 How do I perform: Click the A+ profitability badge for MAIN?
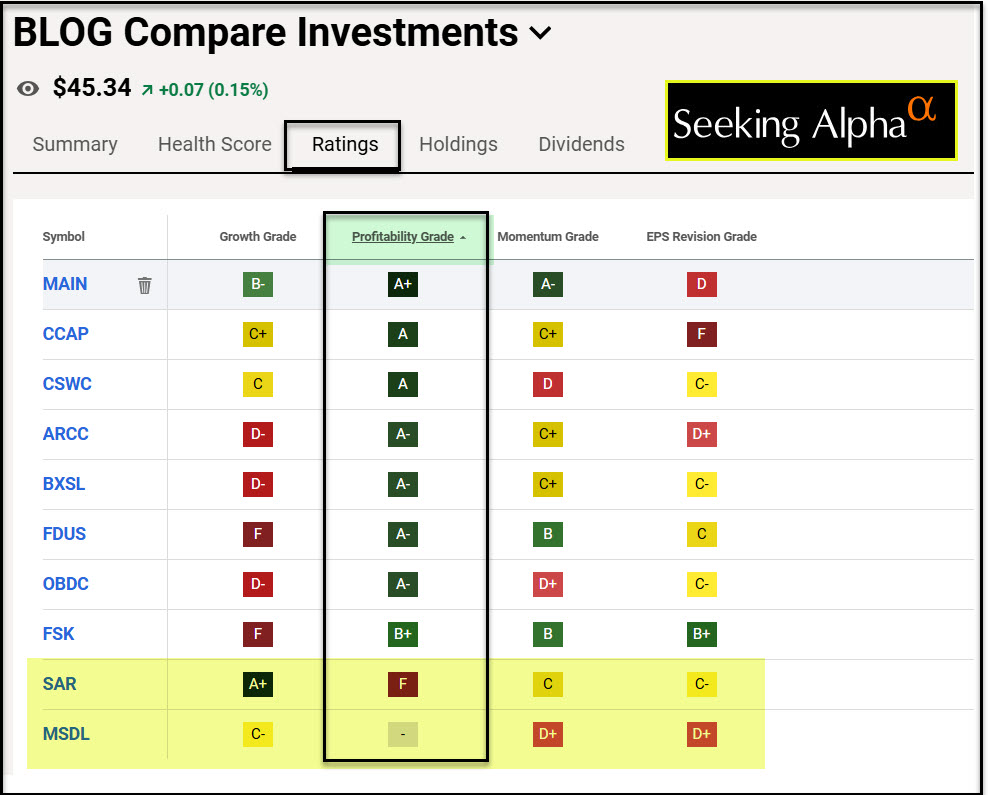(x=403, y=284)
